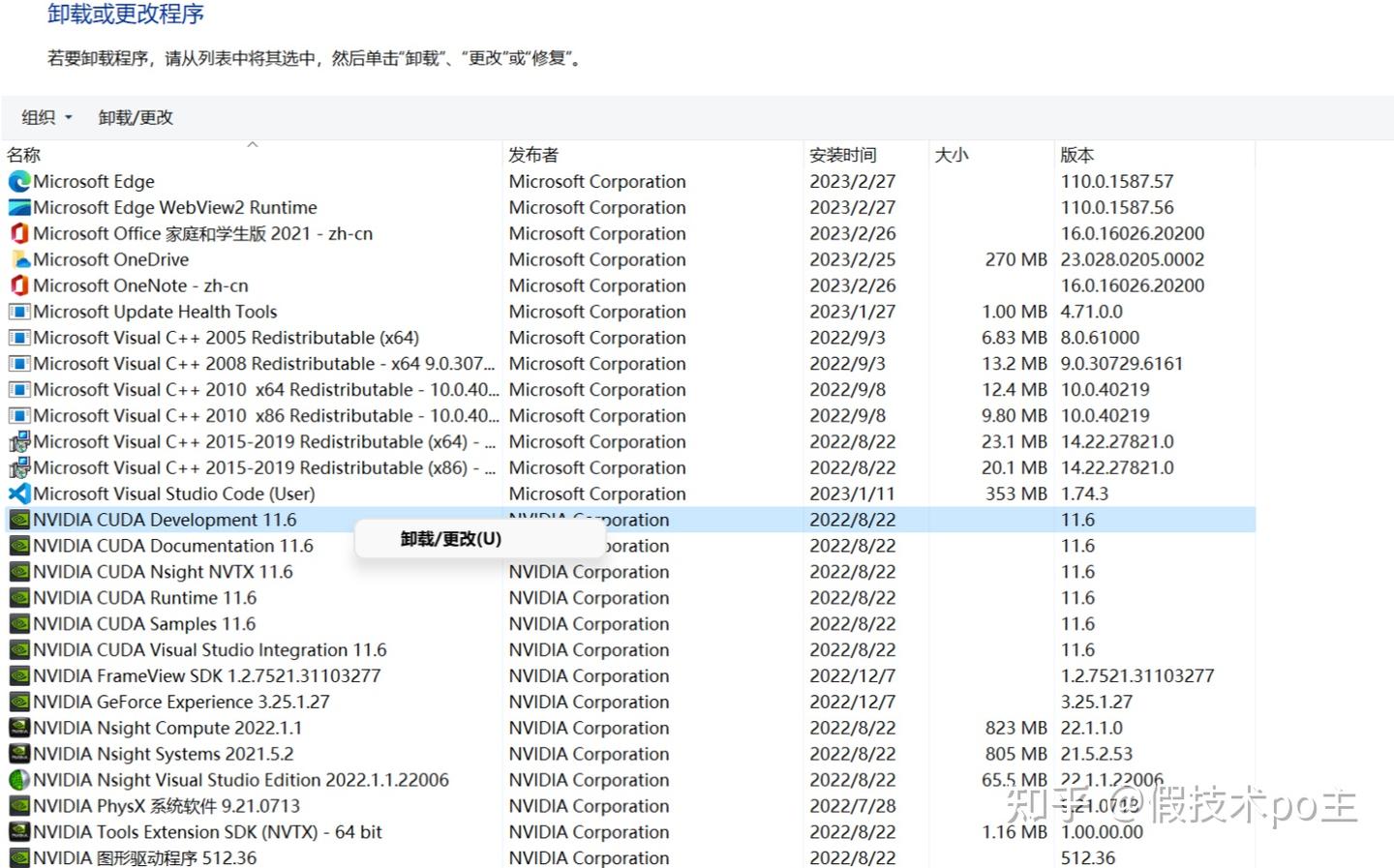Screen dimensions: 1394x868
Task: Select NVIDIA GeForce Experience 3.25.1.27 name
Action: pyautogui.click(x=181, y=702)
